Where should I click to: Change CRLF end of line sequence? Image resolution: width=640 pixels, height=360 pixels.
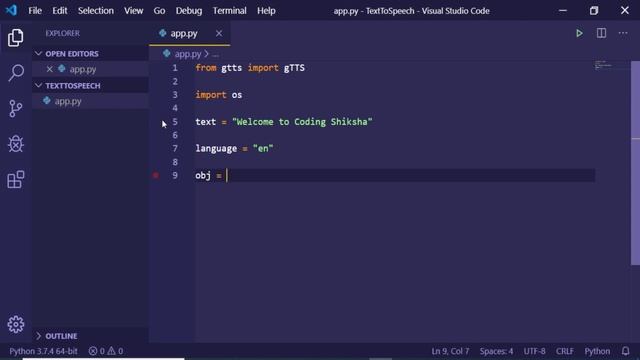564,351
